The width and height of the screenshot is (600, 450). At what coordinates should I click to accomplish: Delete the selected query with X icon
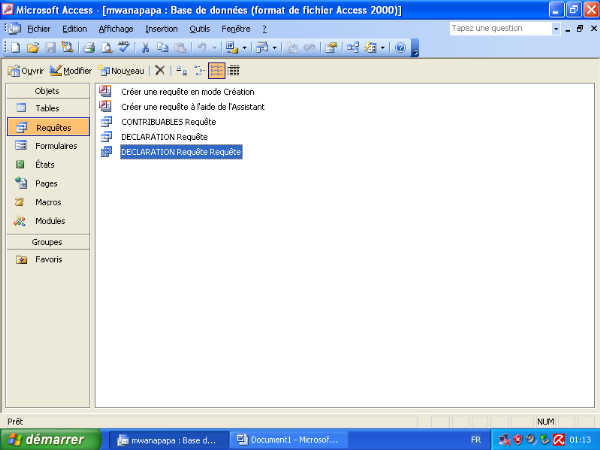click(x=160, y=70)
